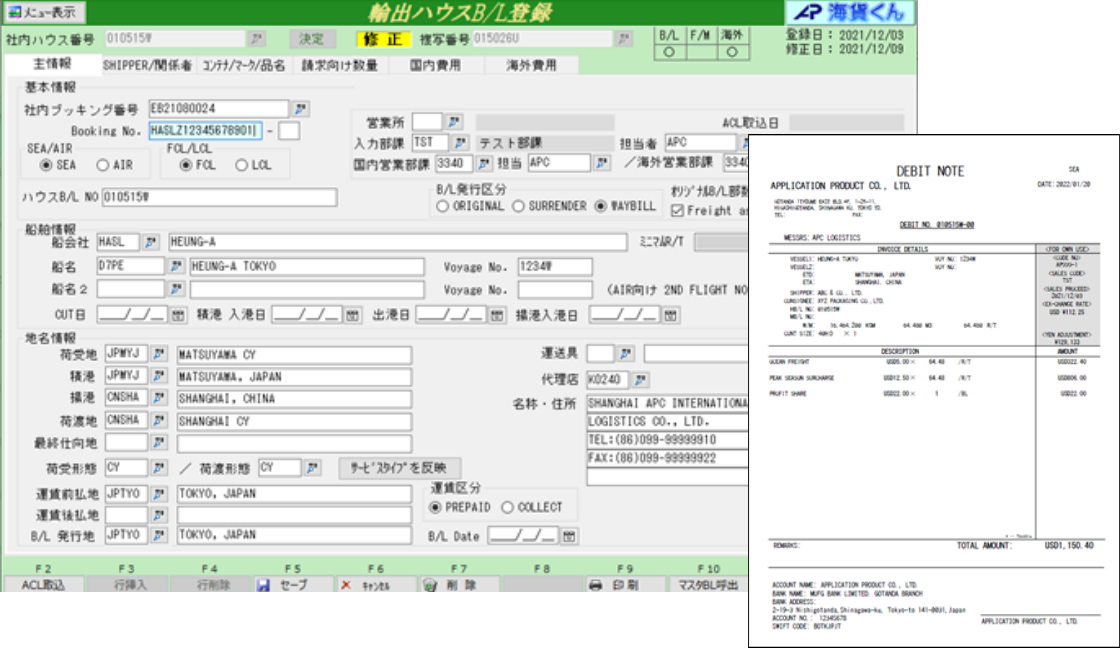Toggle the Freight checkbox
This screenshot has width=1120, height=648.
pos(677,211)
